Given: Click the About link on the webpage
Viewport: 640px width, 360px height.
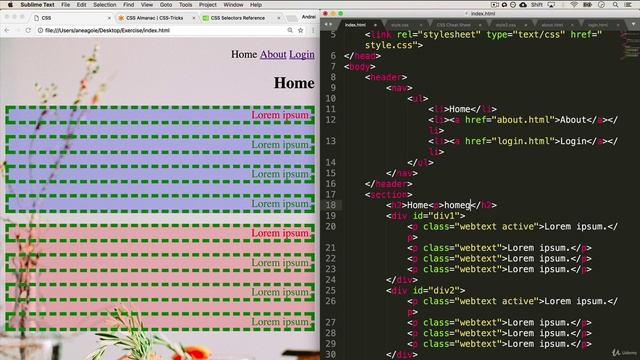Looking at the screenshot, I should click(273, 54).
